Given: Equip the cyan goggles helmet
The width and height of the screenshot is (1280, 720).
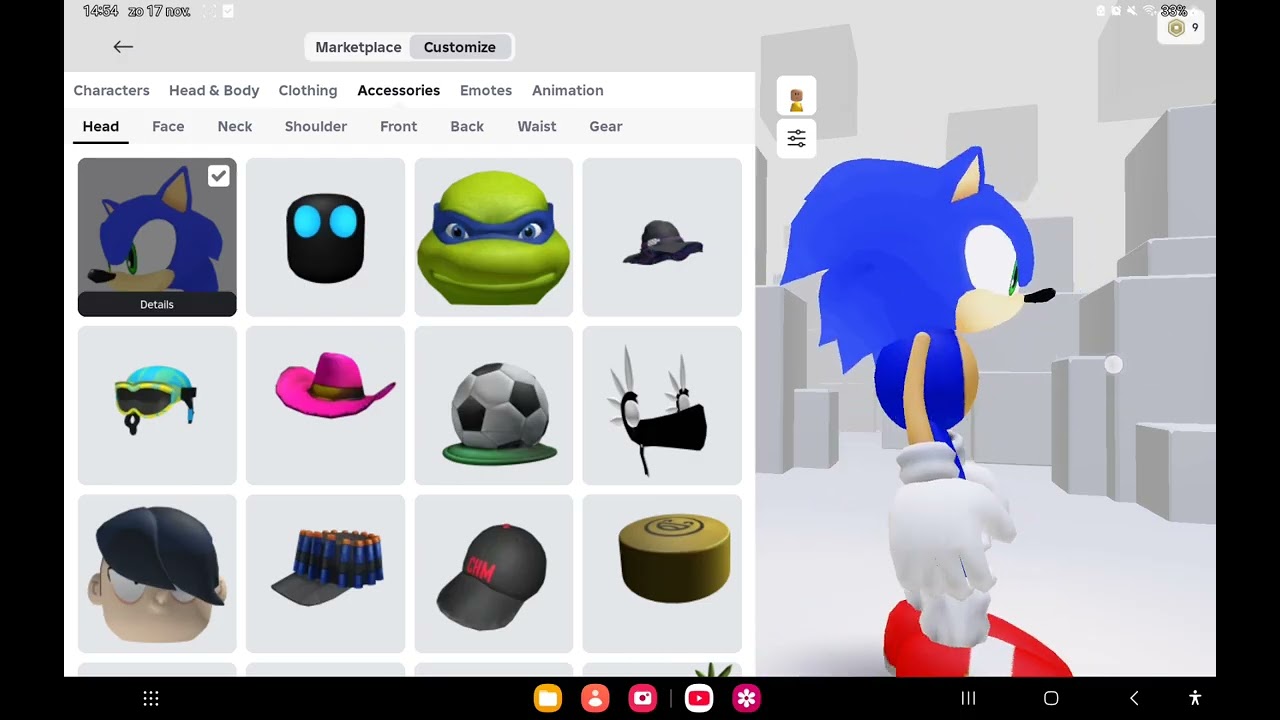Looking at the screenshot, I should [157, 405].
